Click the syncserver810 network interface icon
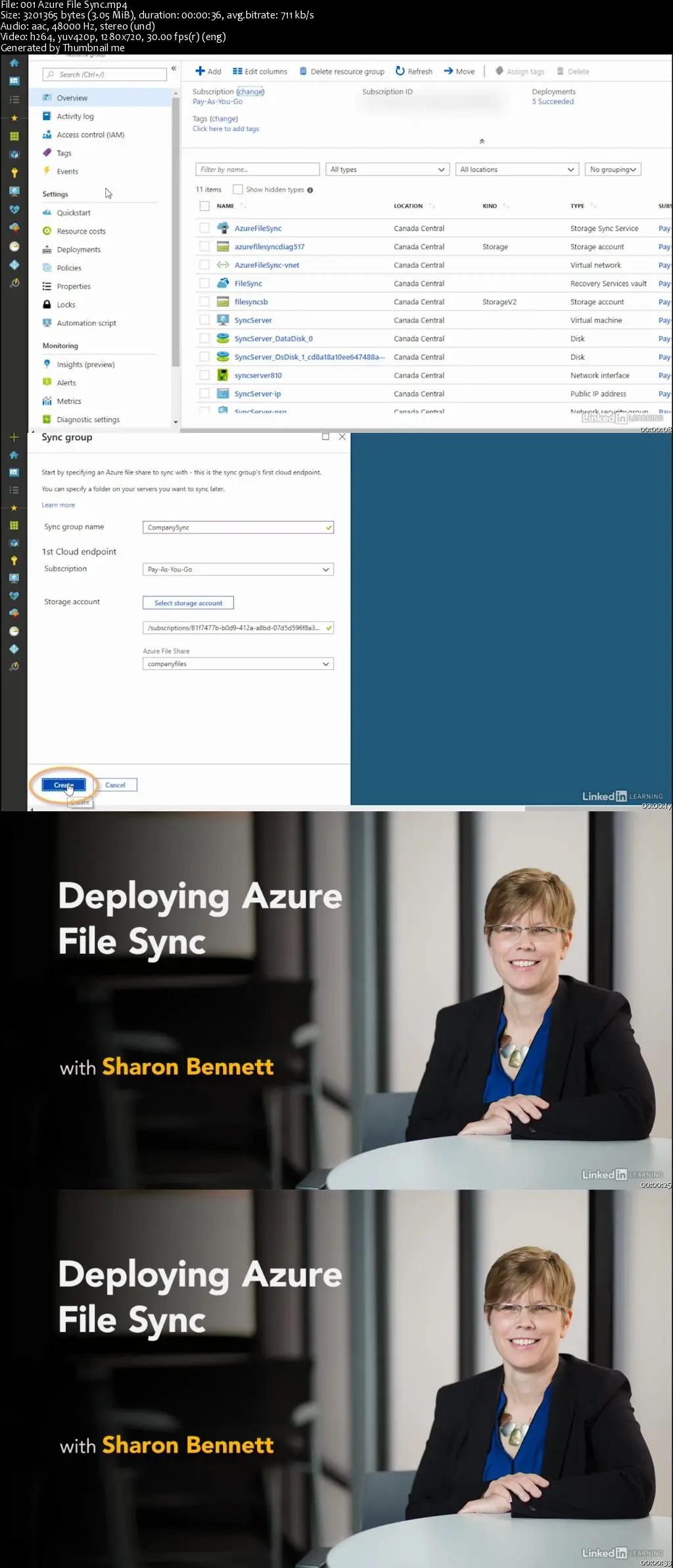673x1568 pixels. (223, 375)
